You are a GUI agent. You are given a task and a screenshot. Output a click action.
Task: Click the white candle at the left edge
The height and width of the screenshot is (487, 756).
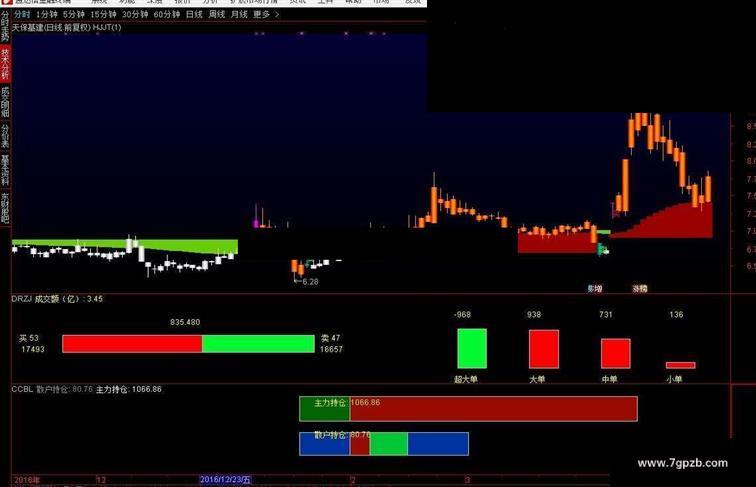pos(14,249)
